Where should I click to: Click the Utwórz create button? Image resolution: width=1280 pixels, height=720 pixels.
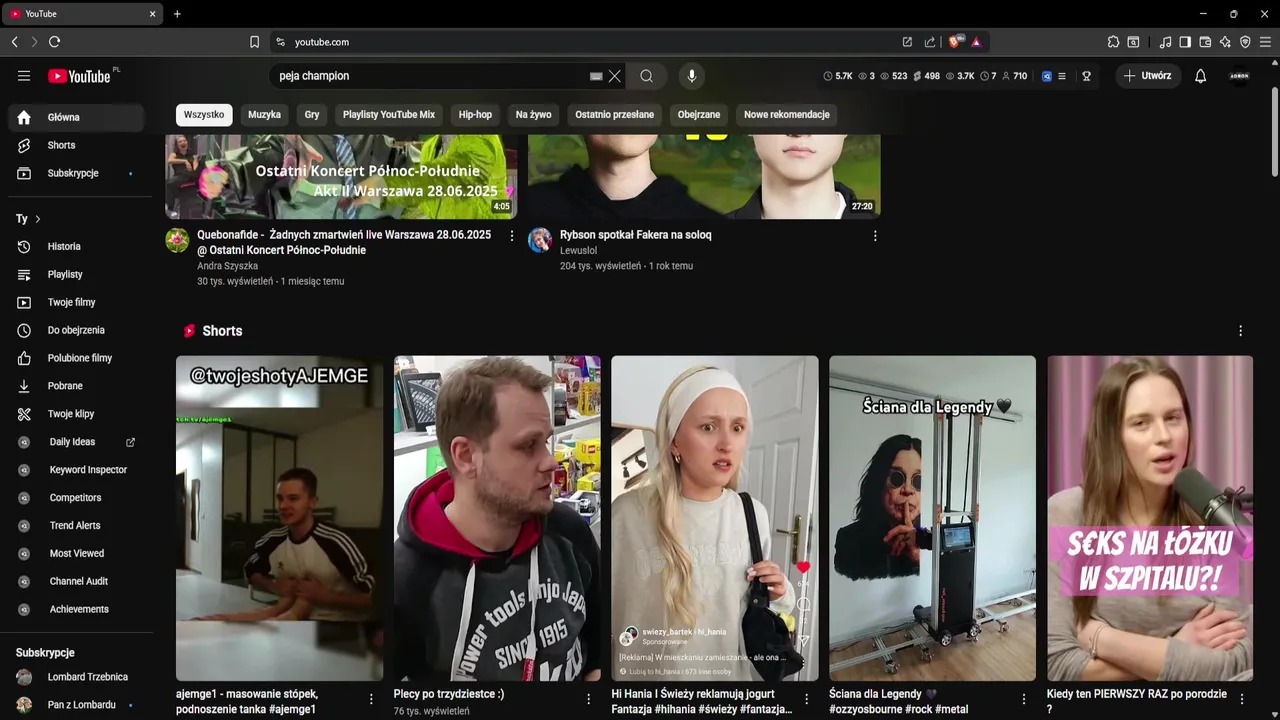1148,76
